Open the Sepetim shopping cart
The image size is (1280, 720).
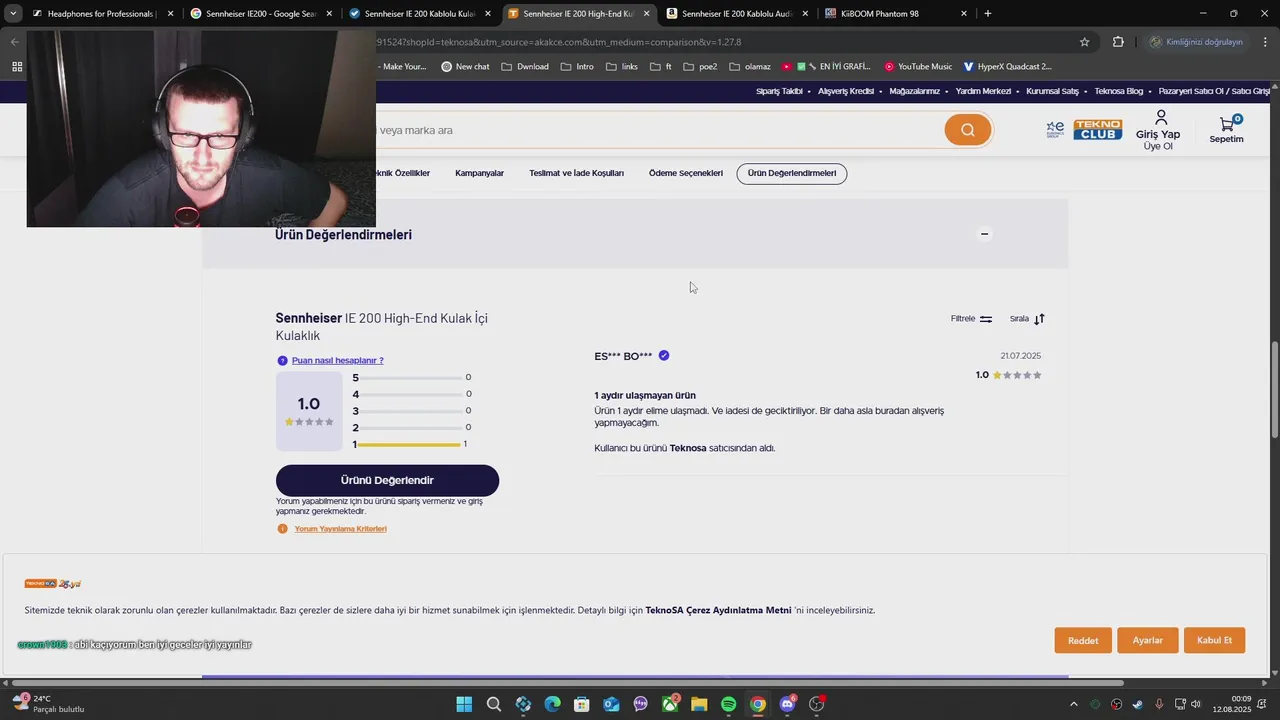click(1226, 130)
